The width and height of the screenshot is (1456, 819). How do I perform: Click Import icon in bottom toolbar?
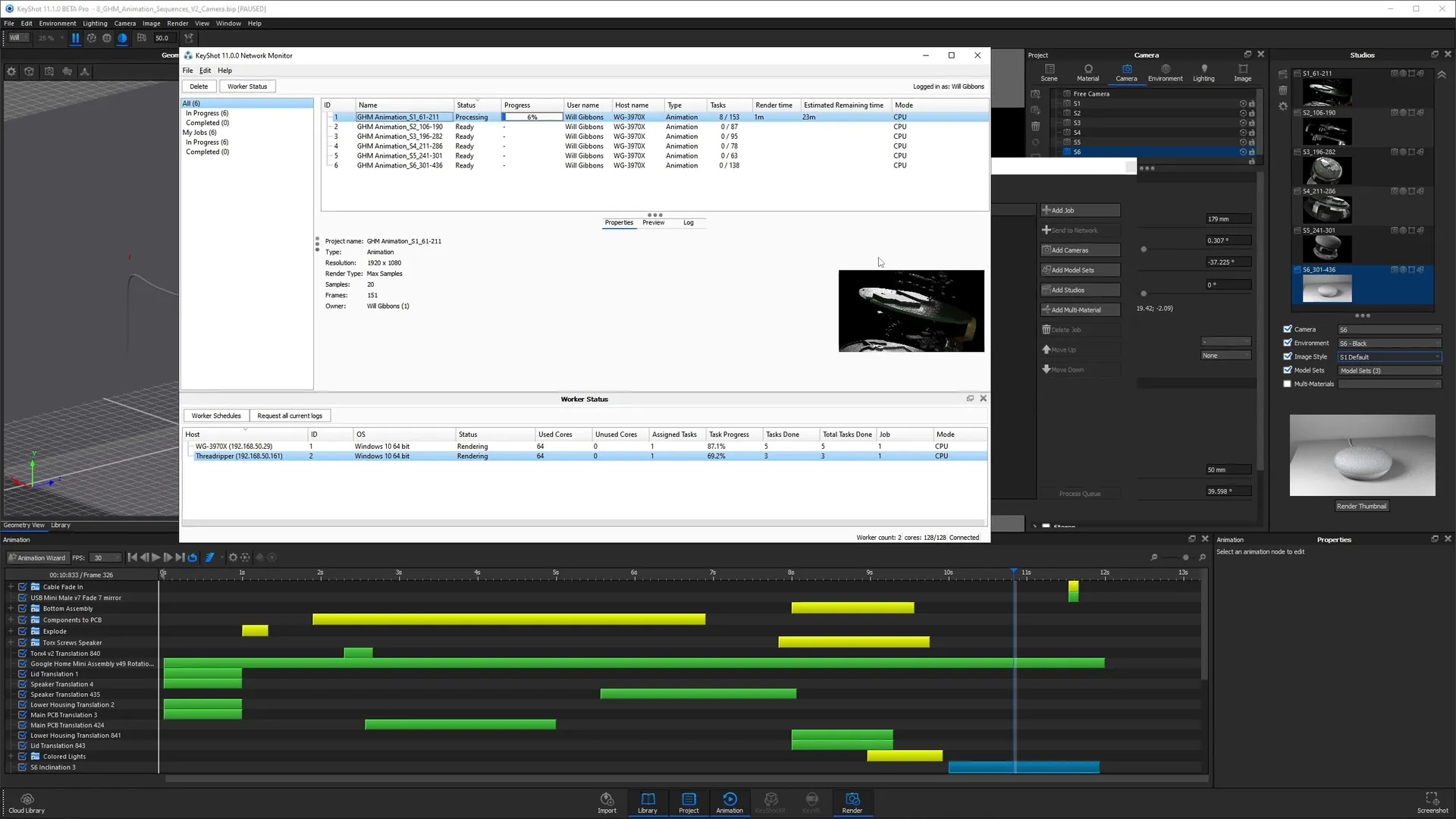(607, 803)
